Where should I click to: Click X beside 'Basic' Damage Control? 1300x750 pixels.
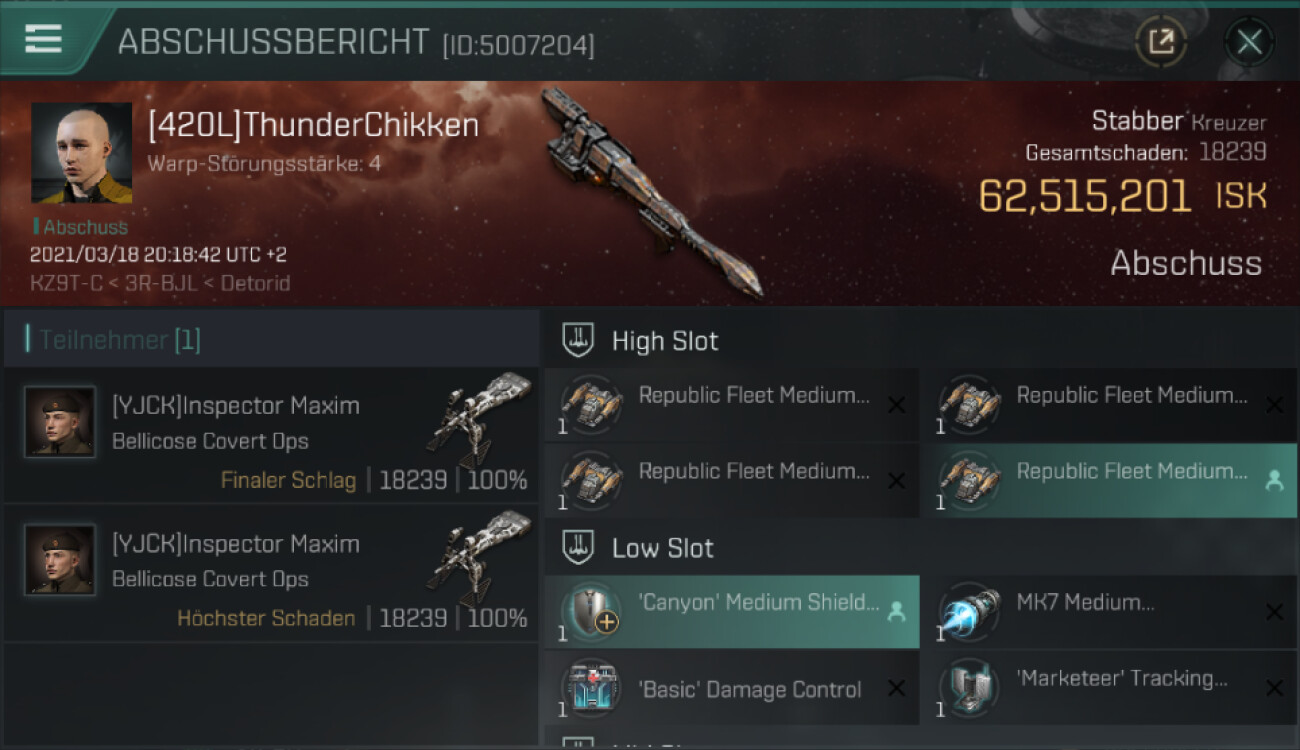click(896, 688)
